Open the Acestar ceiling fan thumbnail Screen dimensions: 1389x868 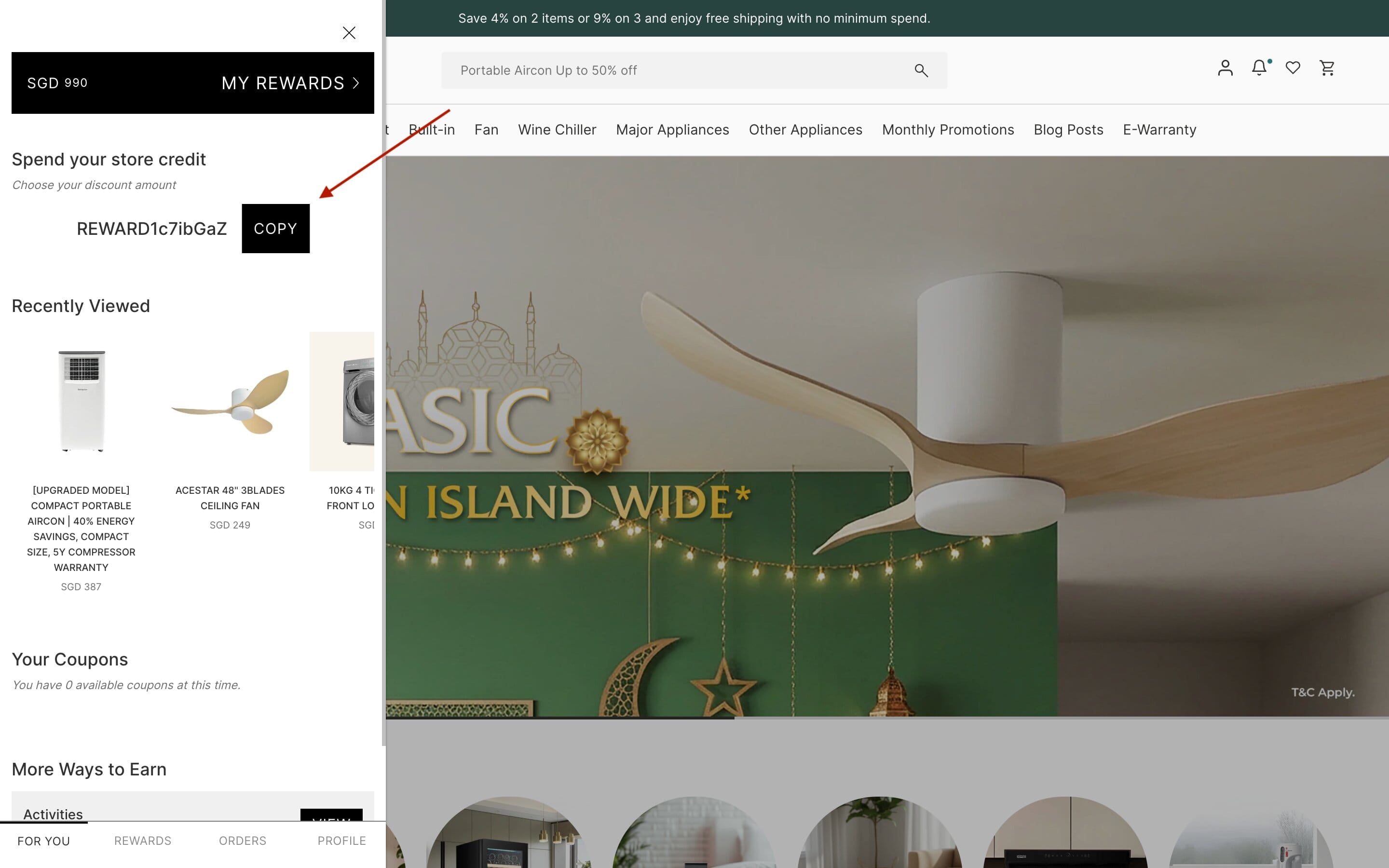pyautogui.click(x=230, y=401)
